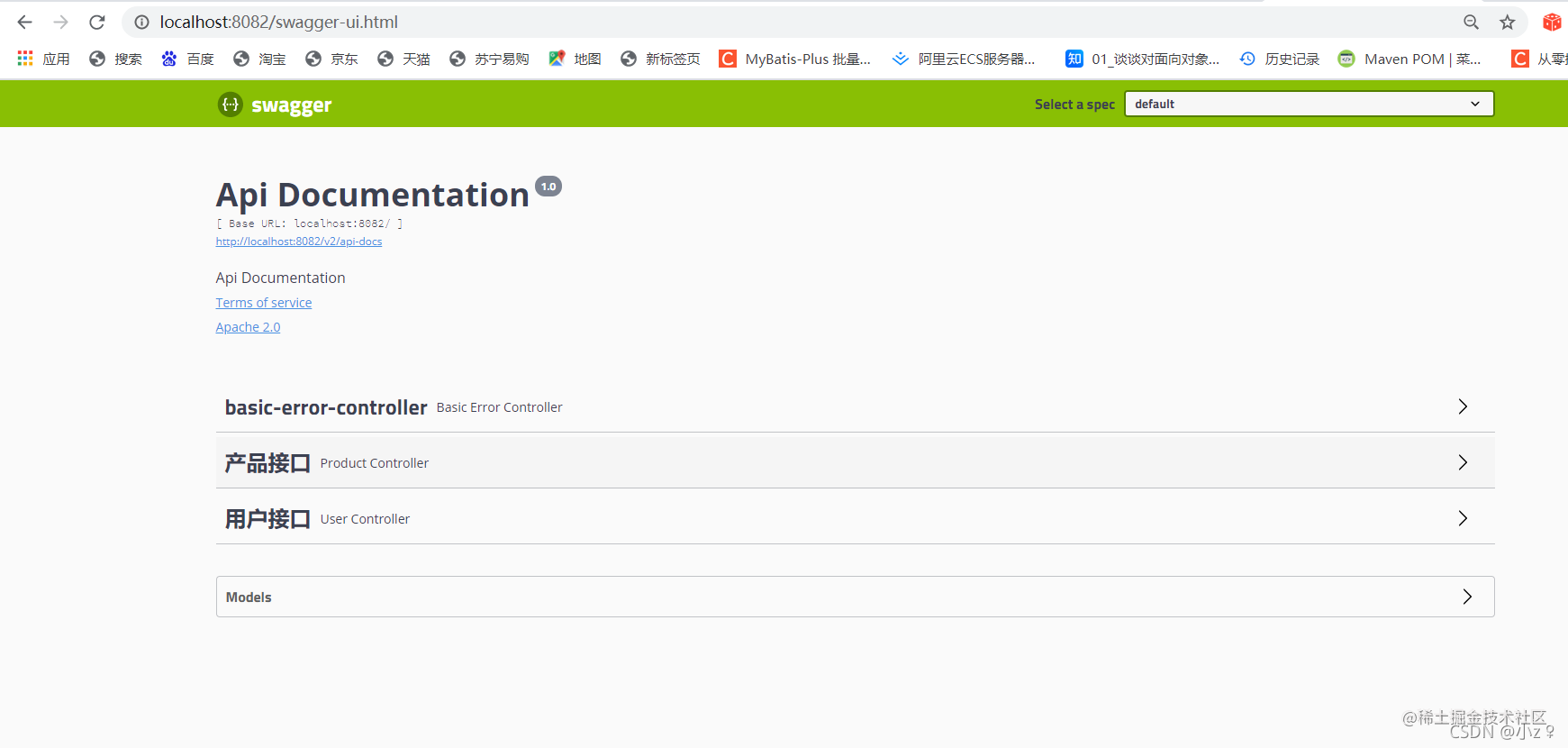The width and height of the screenshot is (1568, 748).
Task: Open the Terms of service link
Action: coord(264,303)
